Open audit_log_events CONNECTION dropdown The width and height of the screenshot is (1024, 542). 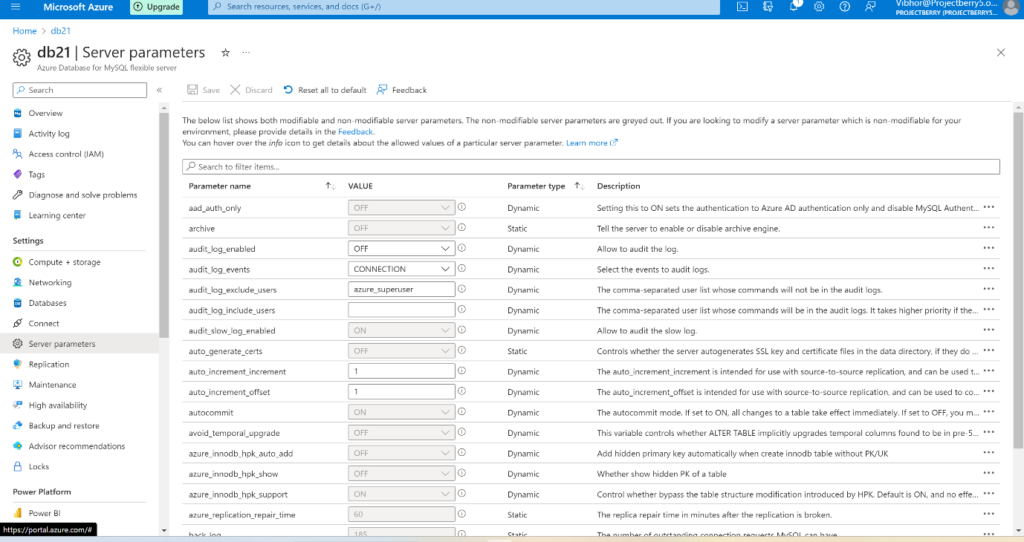[401, 269]
